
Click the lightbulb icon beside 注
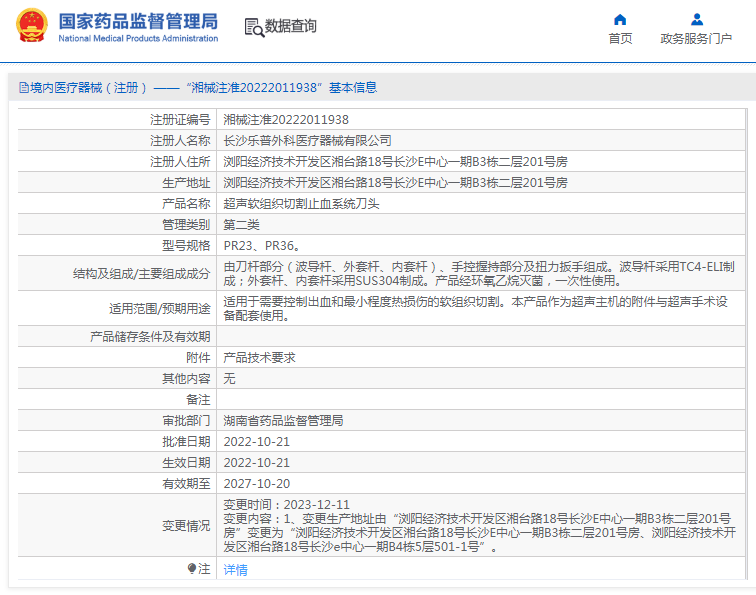click(x=192, y=568)
